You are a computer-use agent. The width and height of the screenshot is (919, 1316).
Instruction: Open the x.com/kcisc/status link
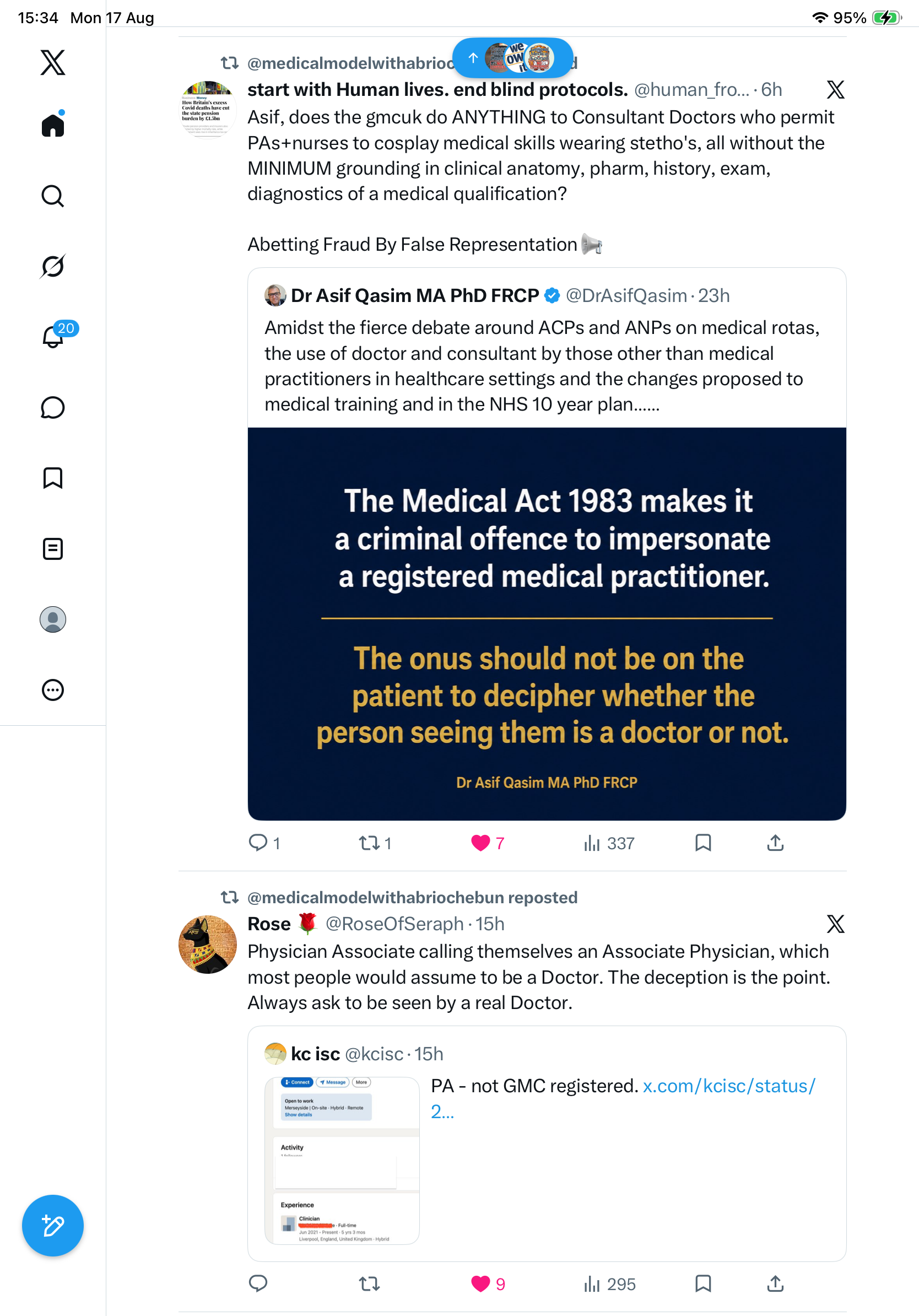pyautogui.click(x=623, y=1099)
